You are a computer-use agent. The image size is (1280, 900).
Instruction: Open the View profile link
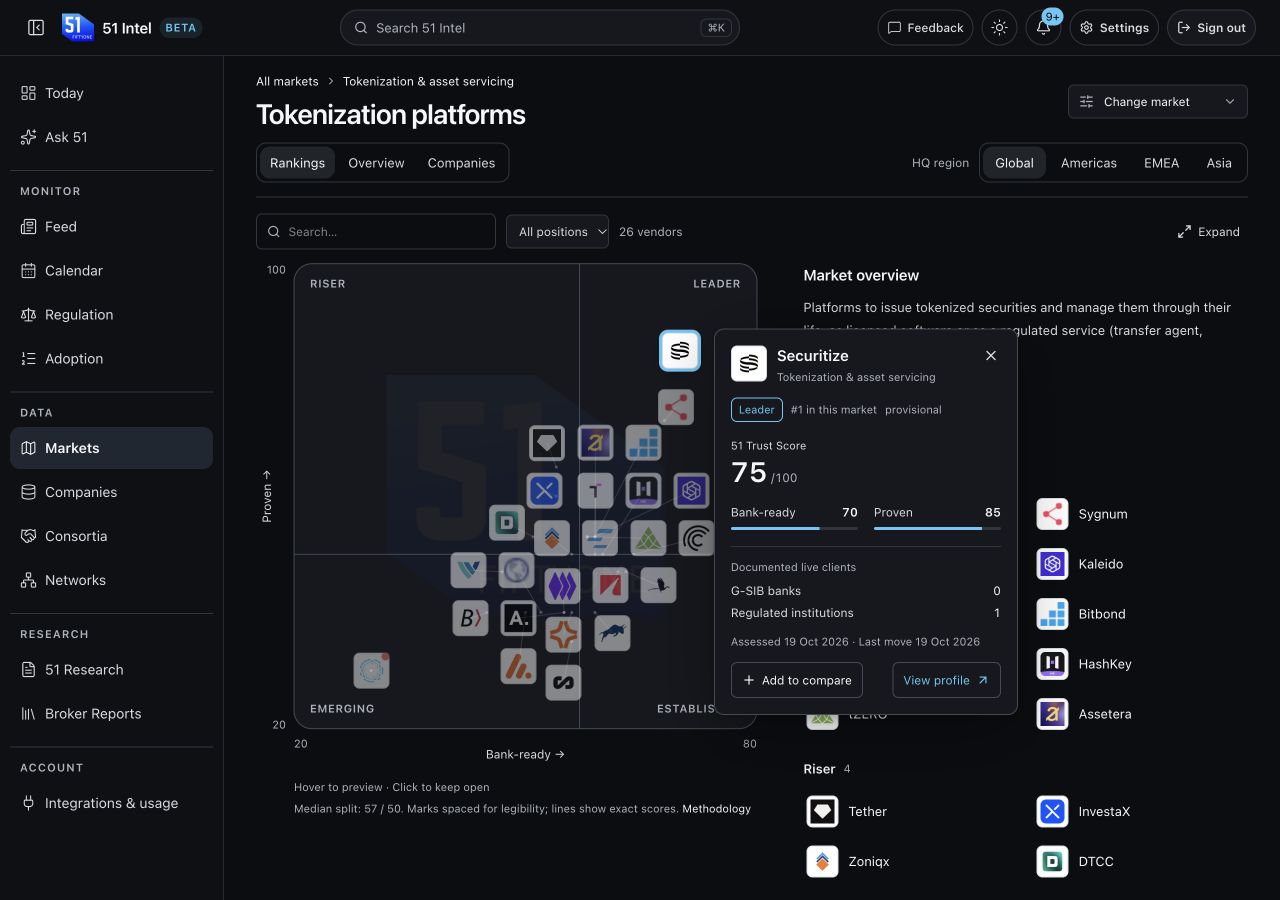tap(946, 680)
